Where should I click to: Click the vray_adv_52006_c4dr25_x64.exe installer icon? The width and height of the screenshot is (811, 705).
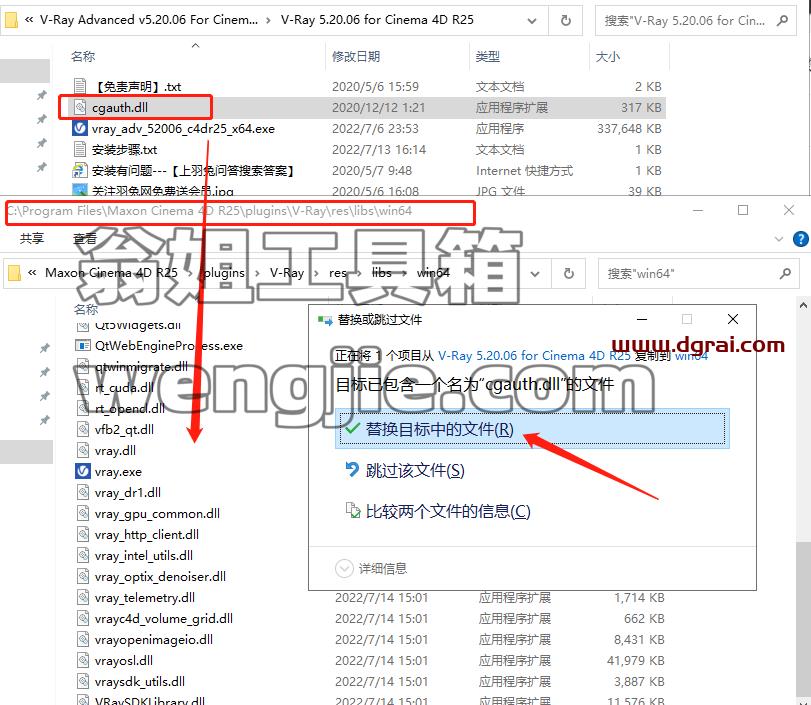click(x=80, y=128)
